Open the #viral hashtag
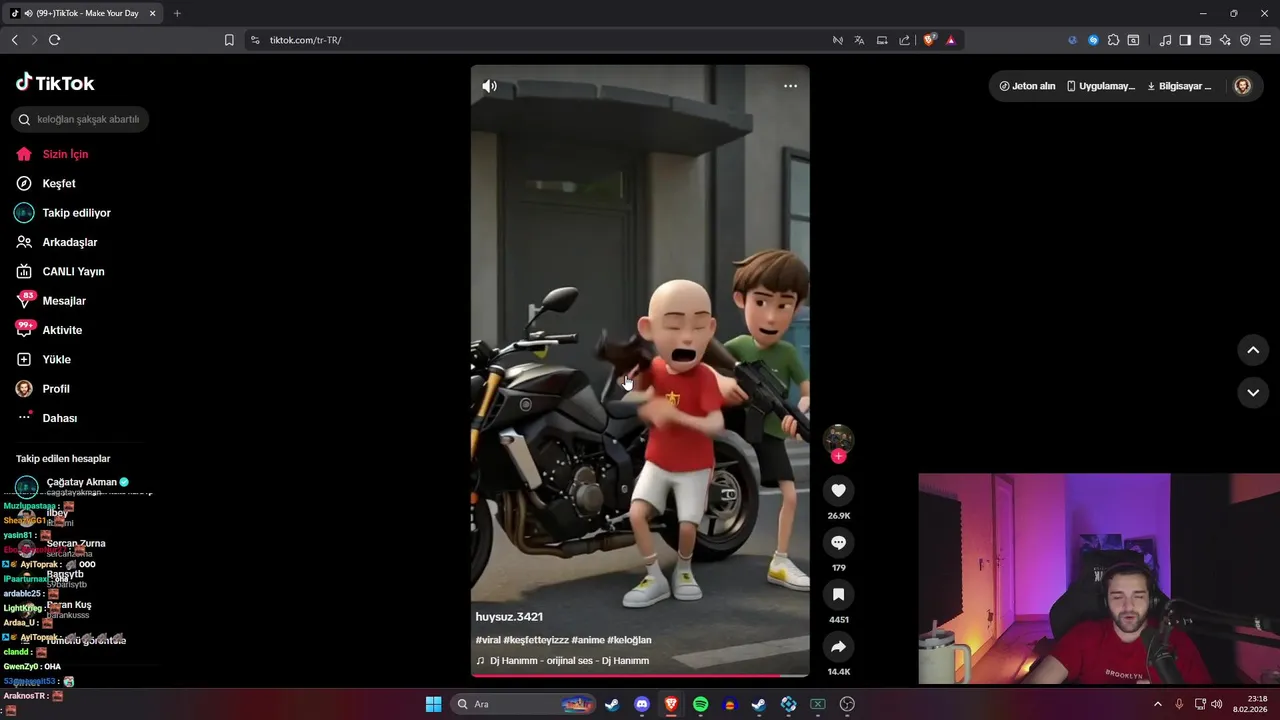Viewport: 1280px width, 720px height. (488, 640)
